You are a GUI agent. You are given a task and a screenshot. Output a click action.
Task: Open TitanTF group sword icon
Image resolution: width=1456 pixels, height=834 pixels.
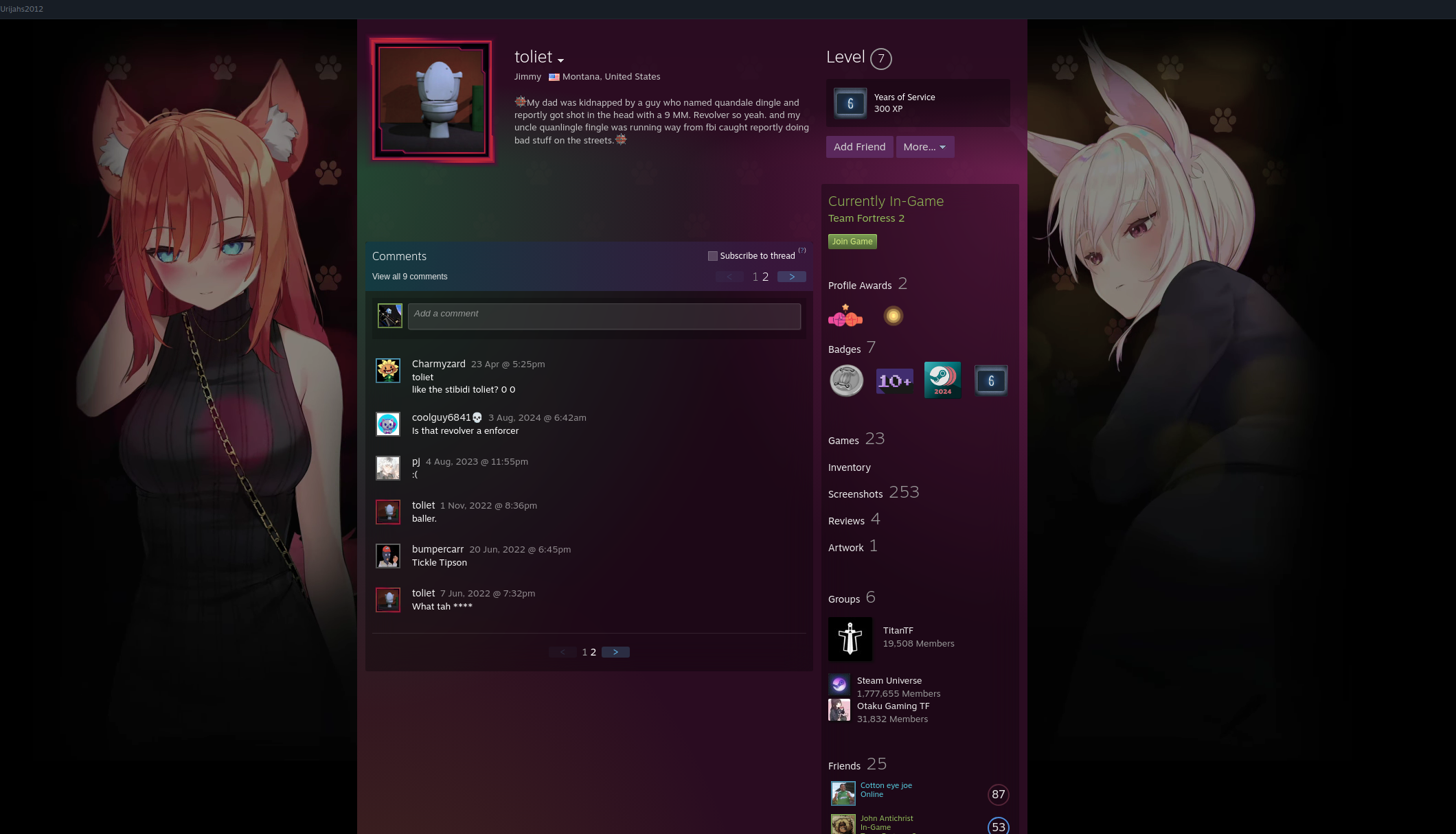coord(850,639)
